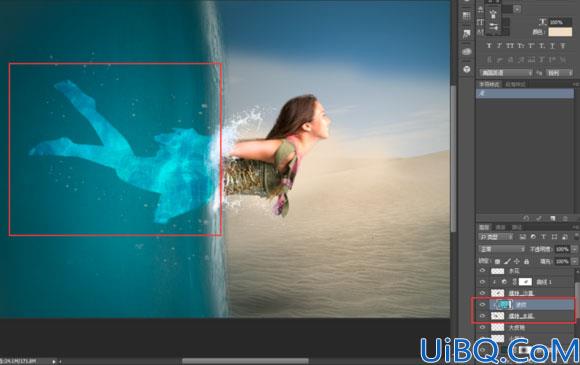Viewport: 580px width, 365px height.
Task: Open the Opacity slider dropdown arrow
Action: click(x=574, y=249)
